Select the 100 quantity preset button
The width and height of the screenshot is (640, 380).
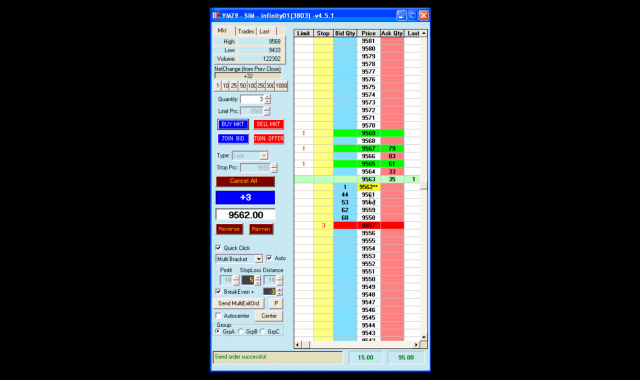[252, 86]
